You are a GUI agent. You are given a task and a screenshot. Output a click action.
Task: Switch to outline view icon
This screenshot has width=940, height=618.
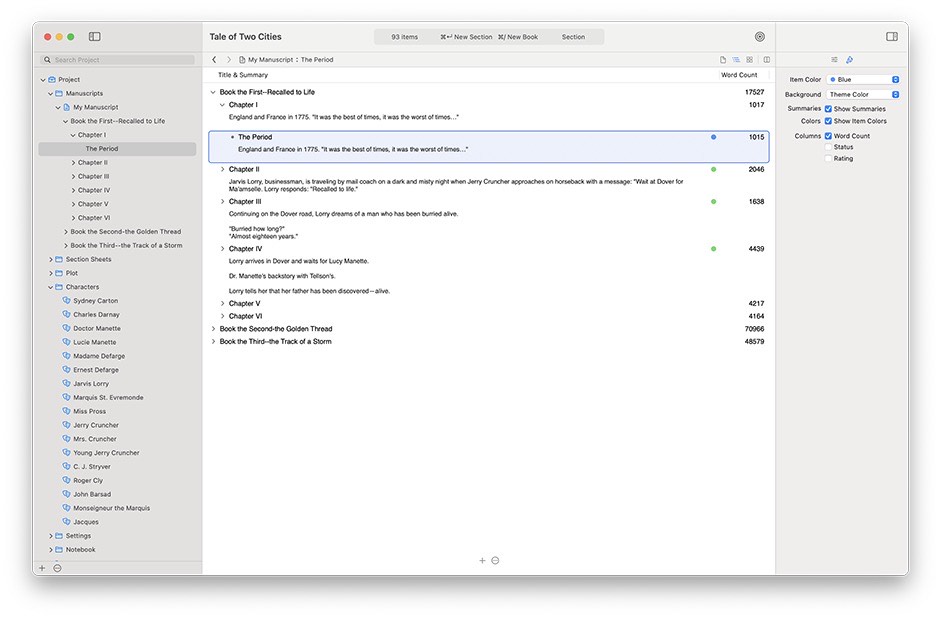coord(736,59)
